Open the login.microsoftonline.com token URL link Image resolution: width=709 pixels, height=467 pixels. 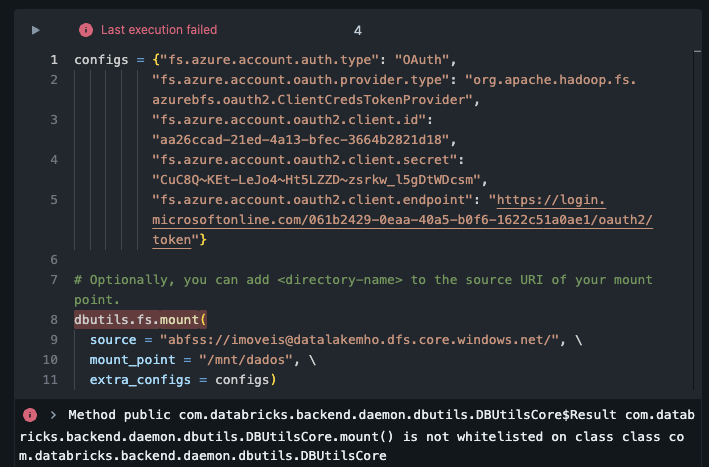tap(402, 220)
